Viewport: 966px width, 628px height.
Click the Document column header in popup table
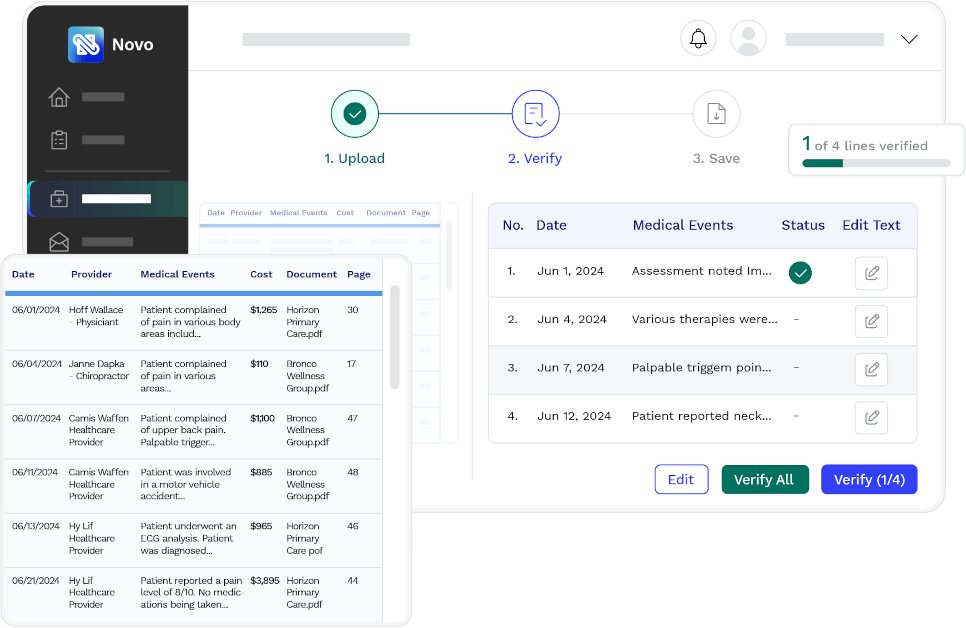311,274
